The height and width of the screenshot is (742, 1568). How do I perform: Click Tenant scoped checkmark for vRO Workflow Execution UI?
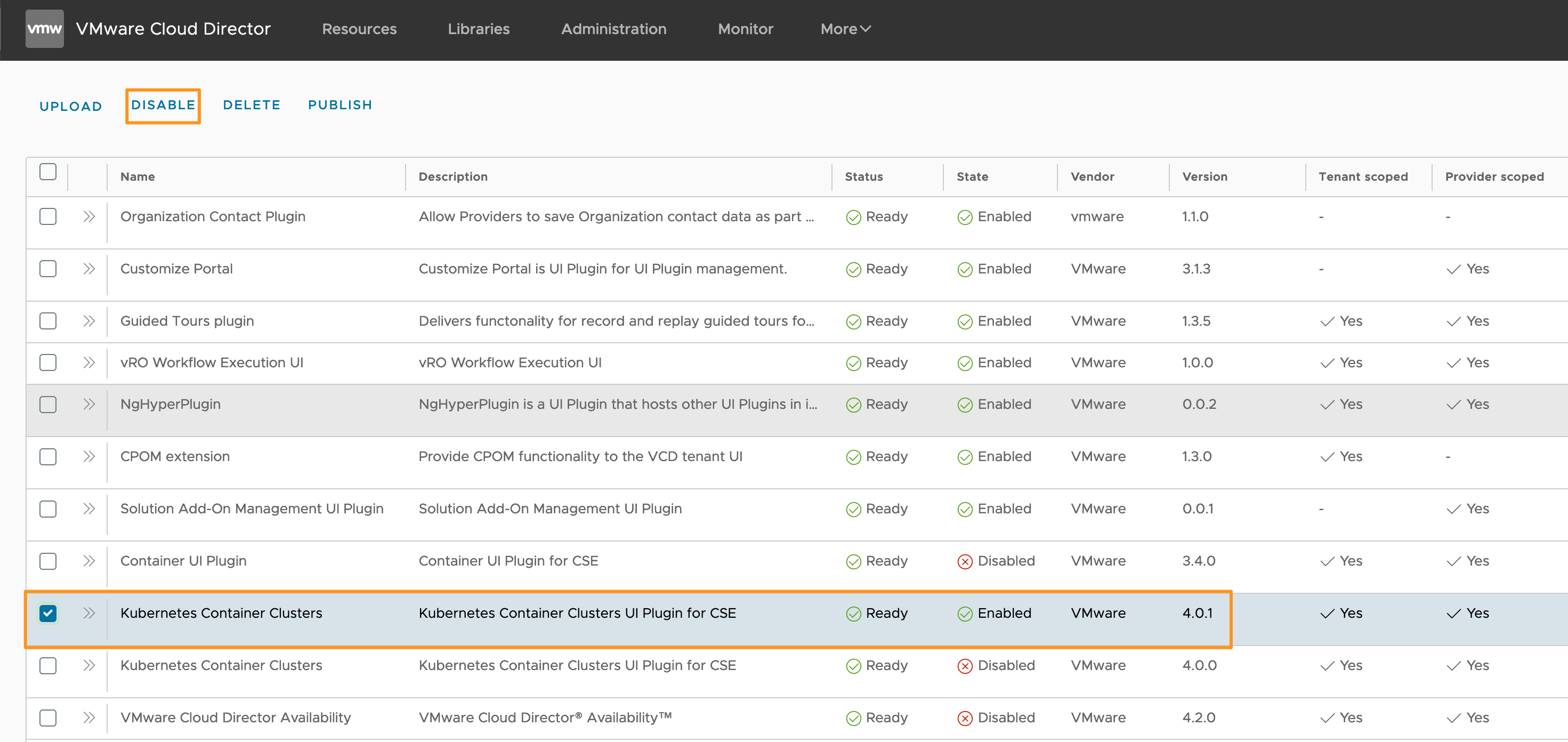pos(1327,364)
